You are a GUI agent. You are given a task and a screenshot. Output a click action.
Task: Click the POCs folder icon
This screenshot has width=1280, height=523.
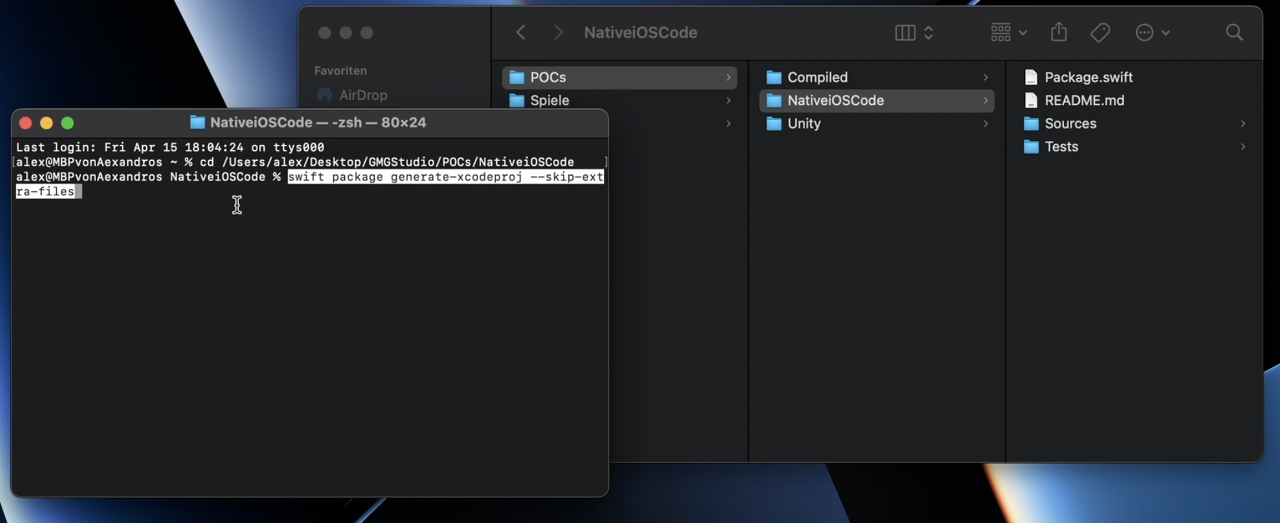(x=516, y=77)
